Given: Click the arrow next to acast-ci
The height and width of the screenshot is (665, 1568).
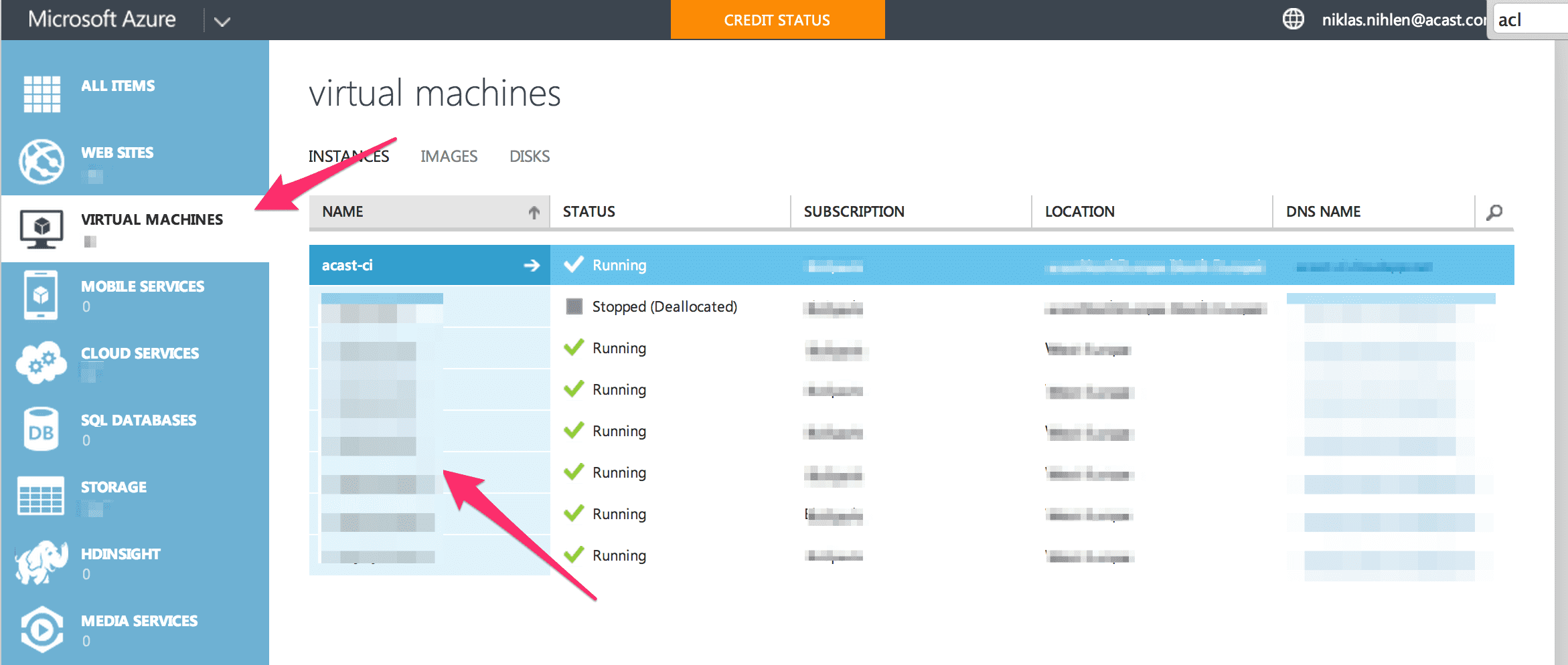Looking at the screenshot, I should (x=532, y=266).
